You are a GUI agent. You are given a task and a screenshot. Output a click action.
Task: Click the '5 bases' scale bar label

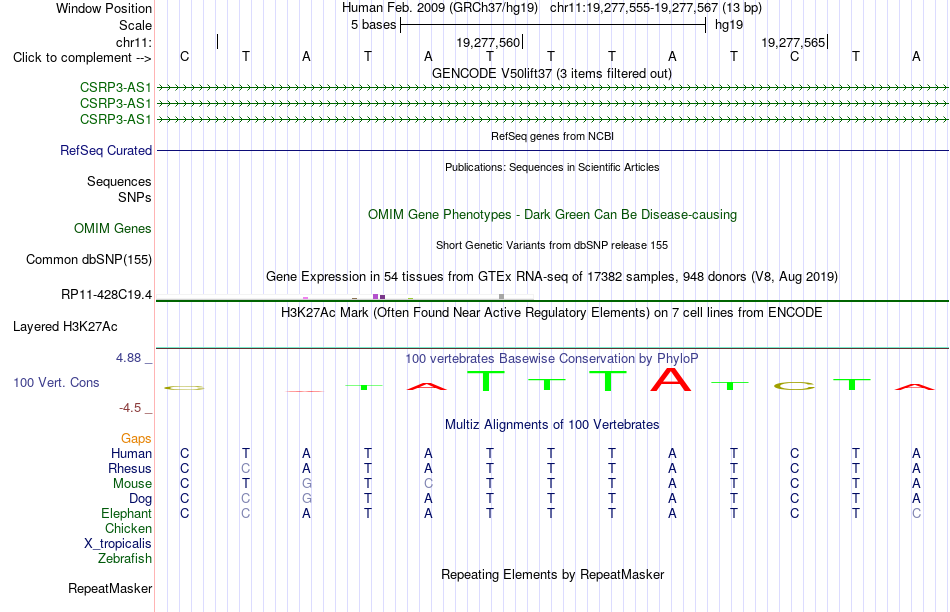pyautogui.click(x=374, y=25)
